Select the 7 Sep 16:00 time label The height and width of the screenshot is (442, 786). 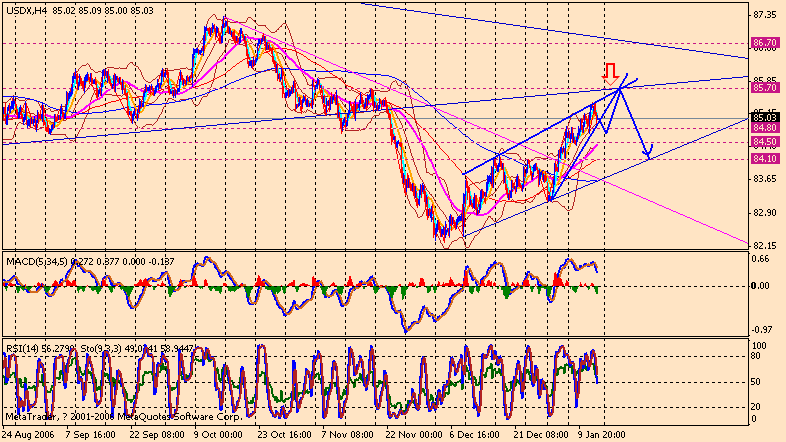90,434
